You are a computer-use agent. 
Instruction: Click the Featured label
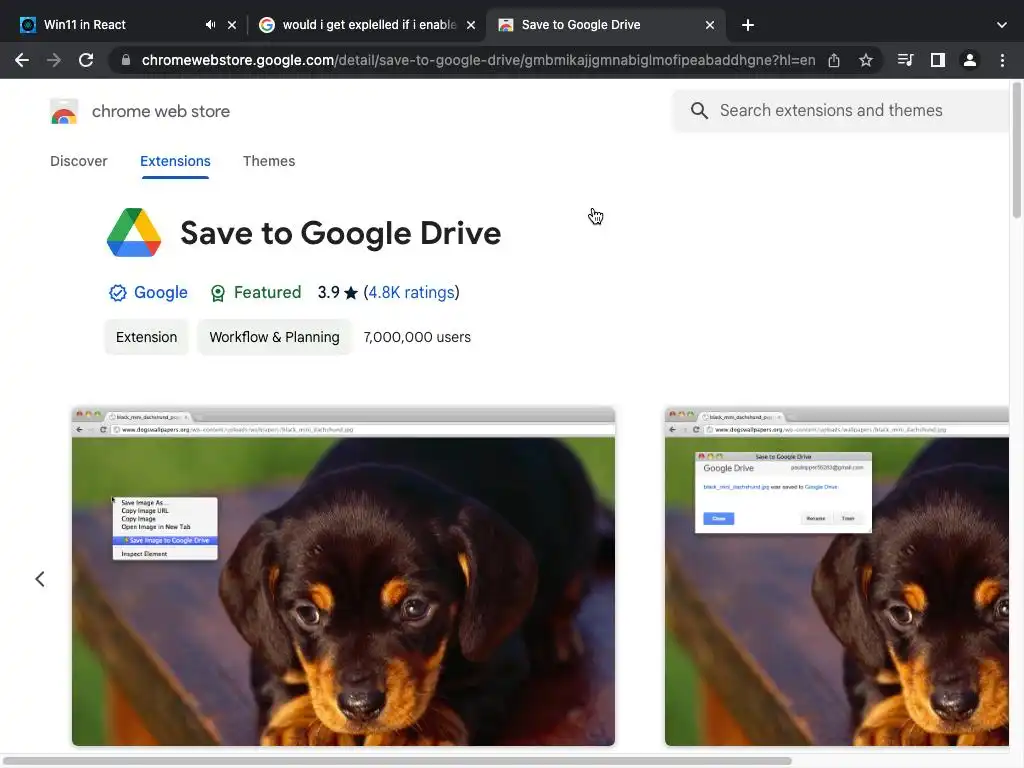click(267, 293)
